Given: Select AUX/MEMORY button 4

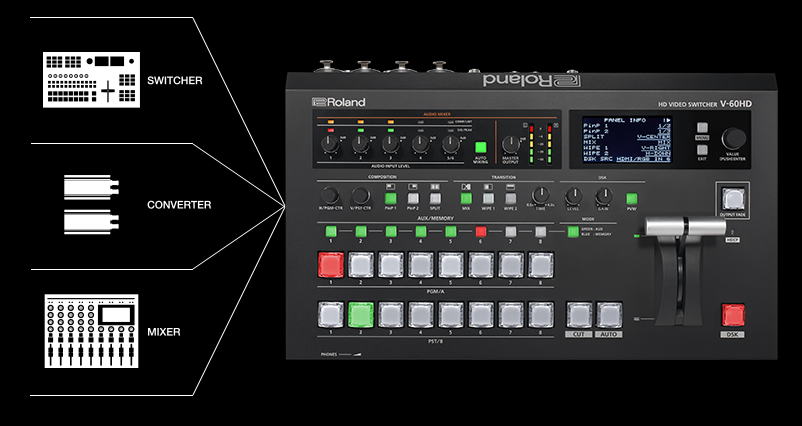Looking at the screenshot, I should tap(421, 232).
